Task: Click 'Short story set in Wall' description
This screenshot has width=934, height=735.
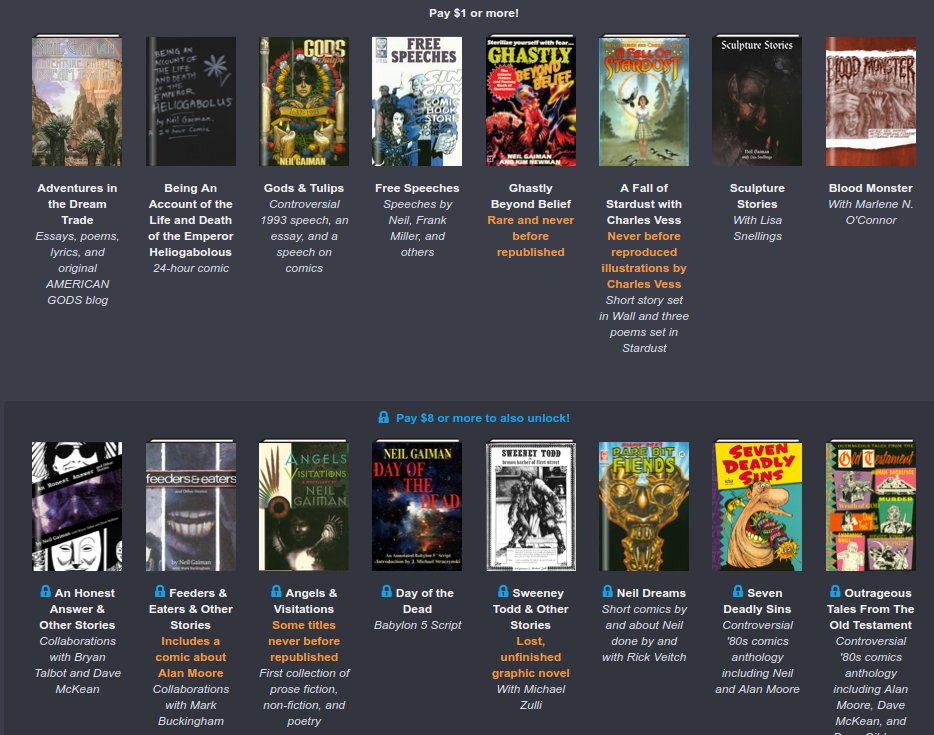Action: (644, 324)
